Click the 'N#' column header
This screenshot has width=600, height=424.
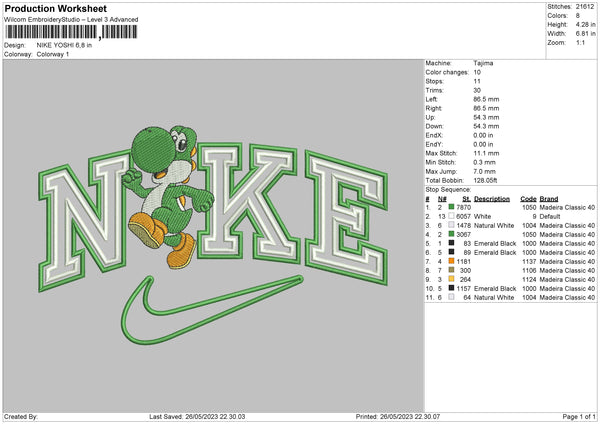point(442,199)
